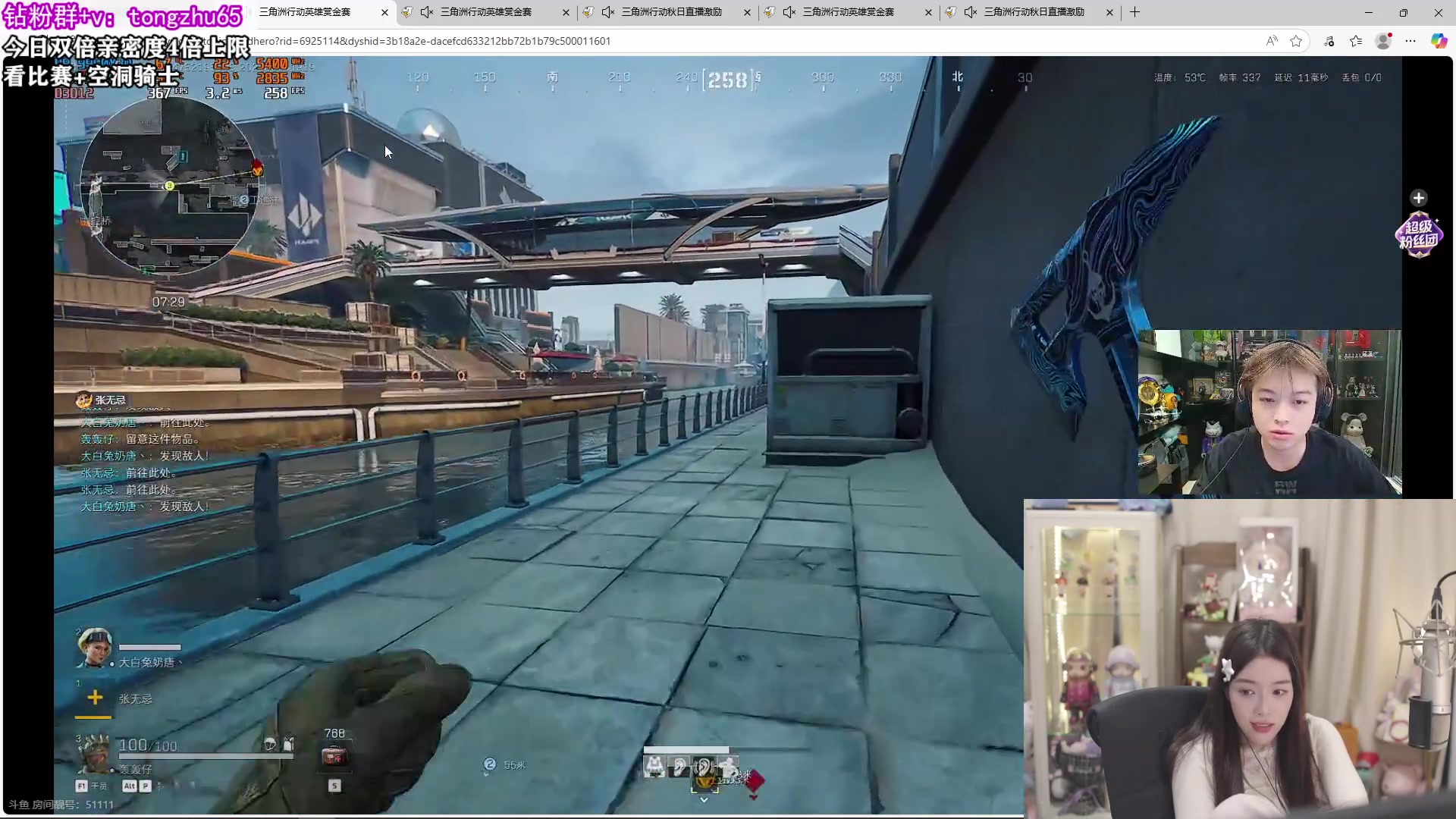Switch to the second 三角洲行动英雄赏金赛 tab

pyautogui.click(x=486, y=12)
